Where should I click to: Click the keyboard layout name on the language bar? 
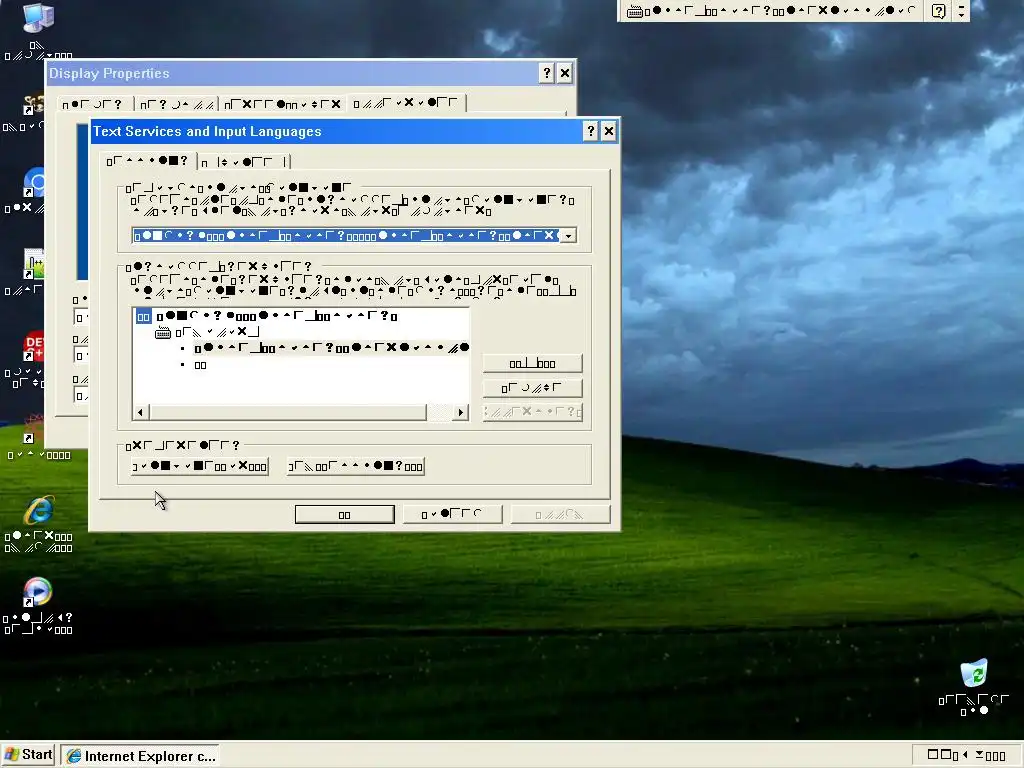tap(780, 11)
